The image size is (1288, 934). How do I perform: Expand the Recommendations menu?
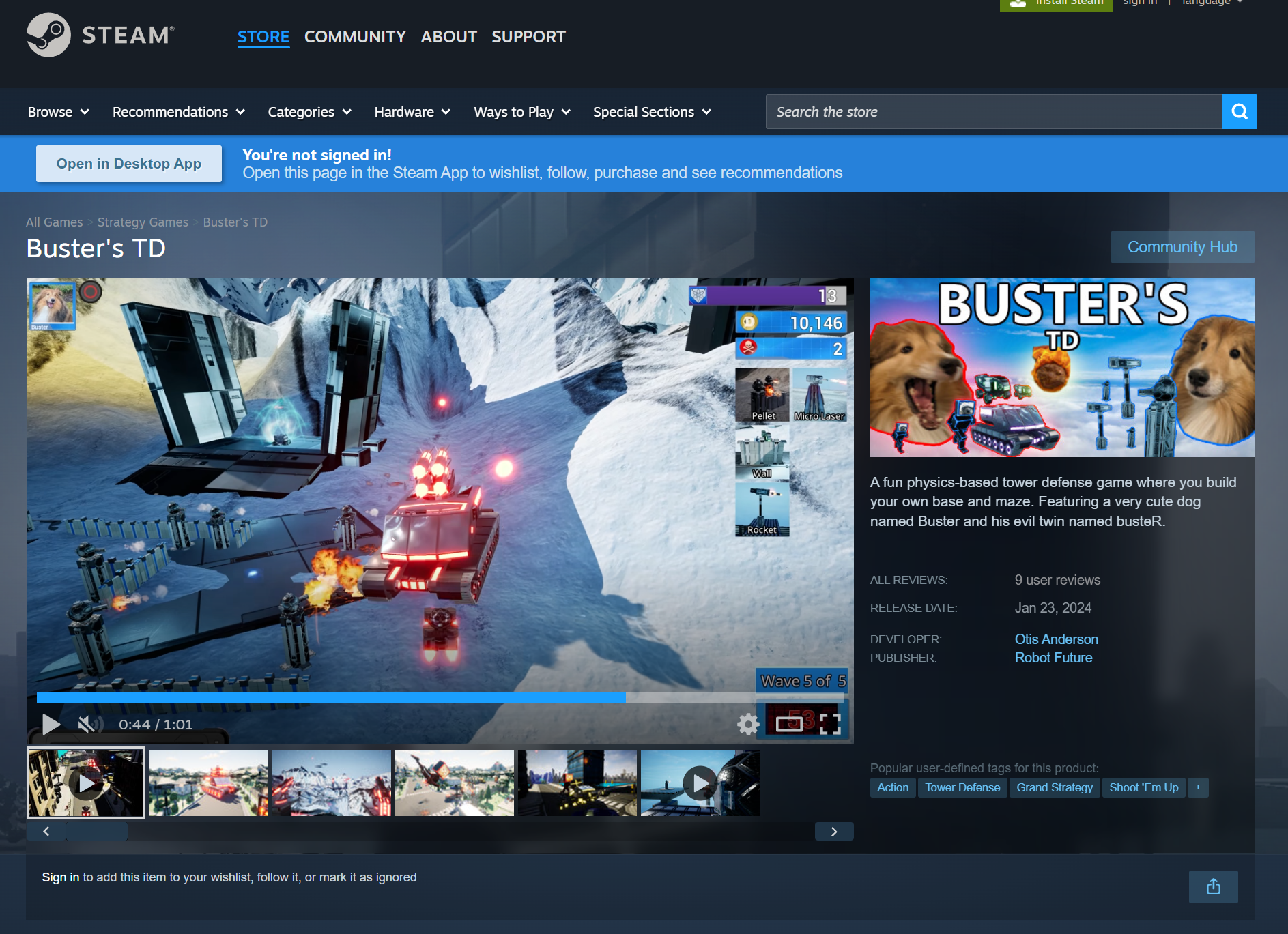click(x=179, y=112)
